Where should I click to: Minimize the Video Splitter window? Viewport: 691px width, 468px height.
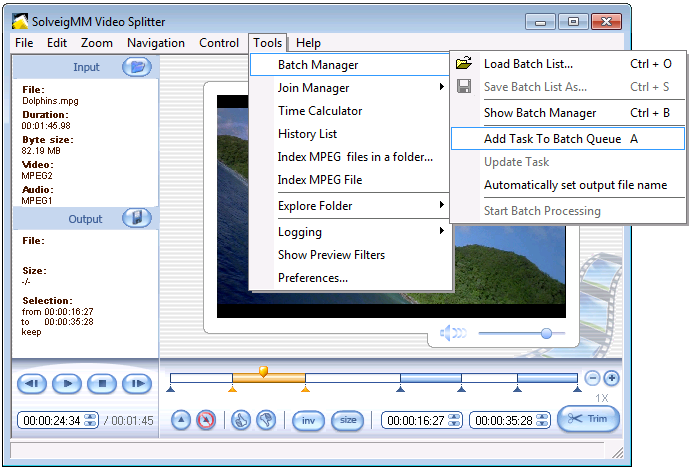point(541,22)
